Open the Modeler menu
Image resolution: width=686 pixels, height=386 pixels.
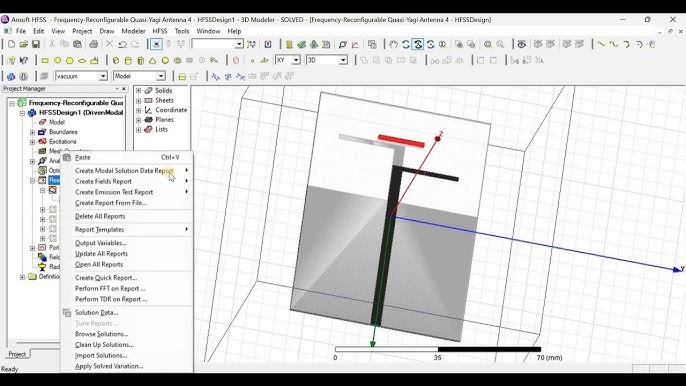[133, 31]
